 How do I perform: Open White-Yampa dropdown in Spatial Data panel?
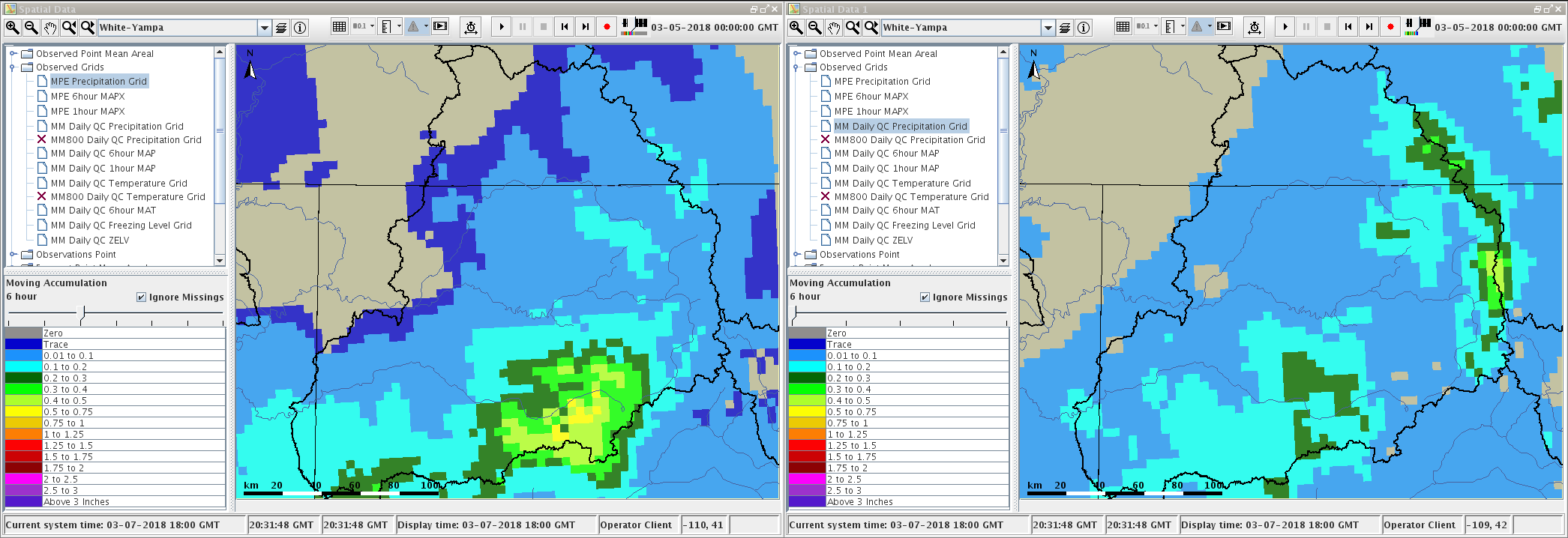(x=264, y=28)
